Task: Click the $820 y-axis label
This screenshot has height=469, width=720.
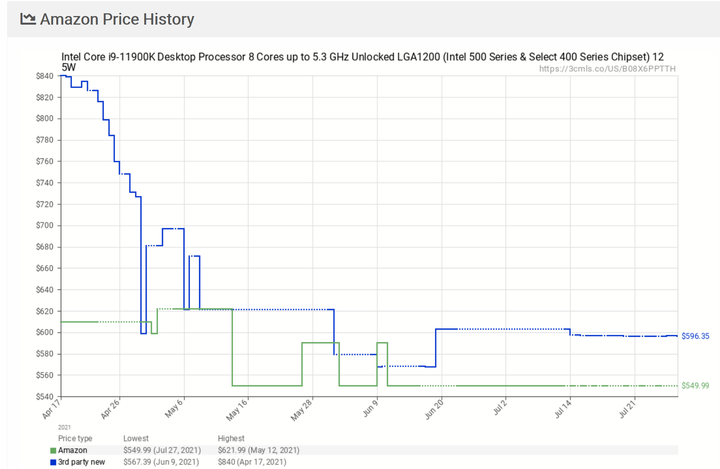Action: coord(45,97)
